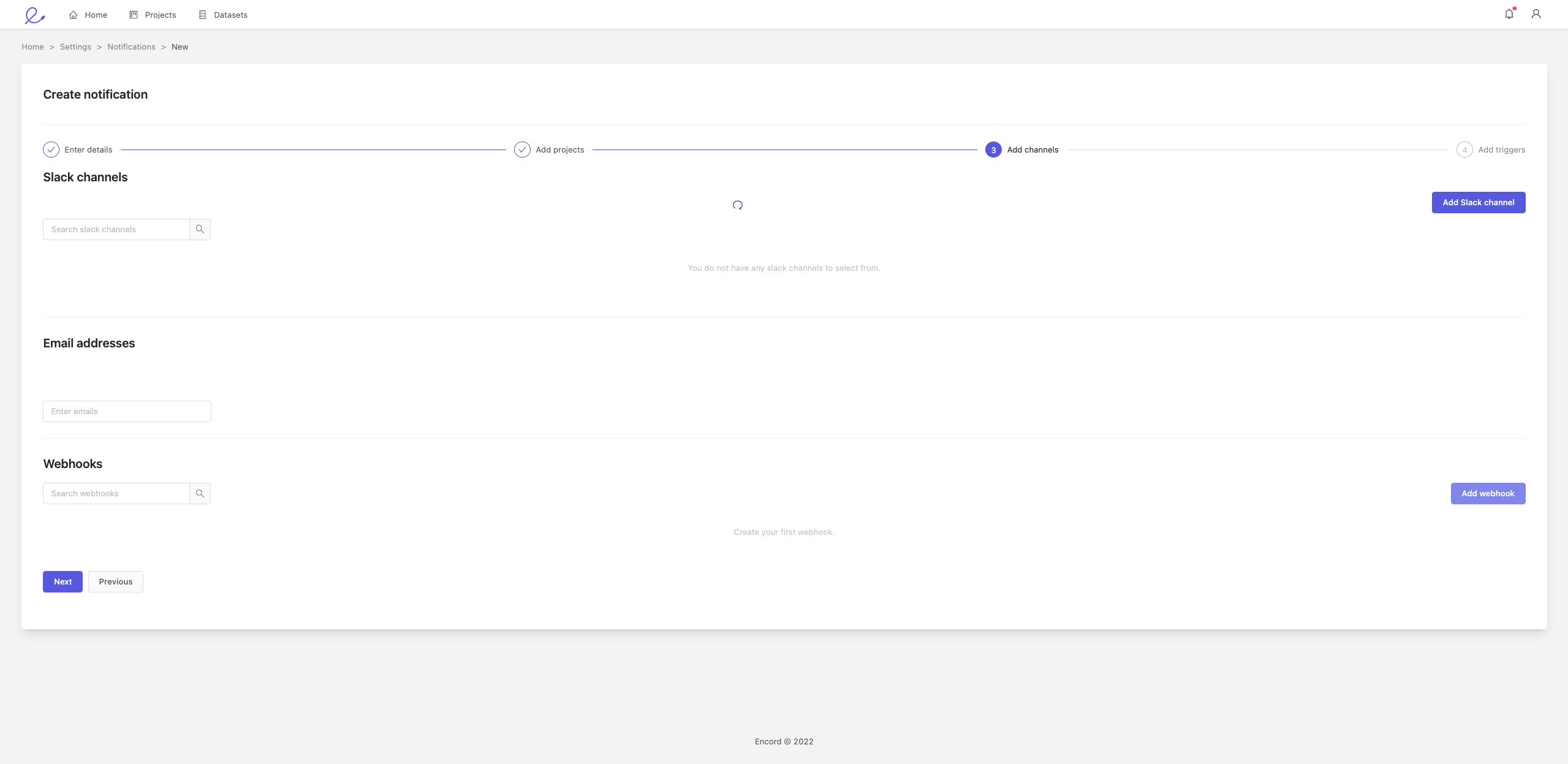This screenshot has width=1568, height=764.
Task: Click the Enter details step checkmark icon
Action: pyautogui.click(x=51, y=149)
